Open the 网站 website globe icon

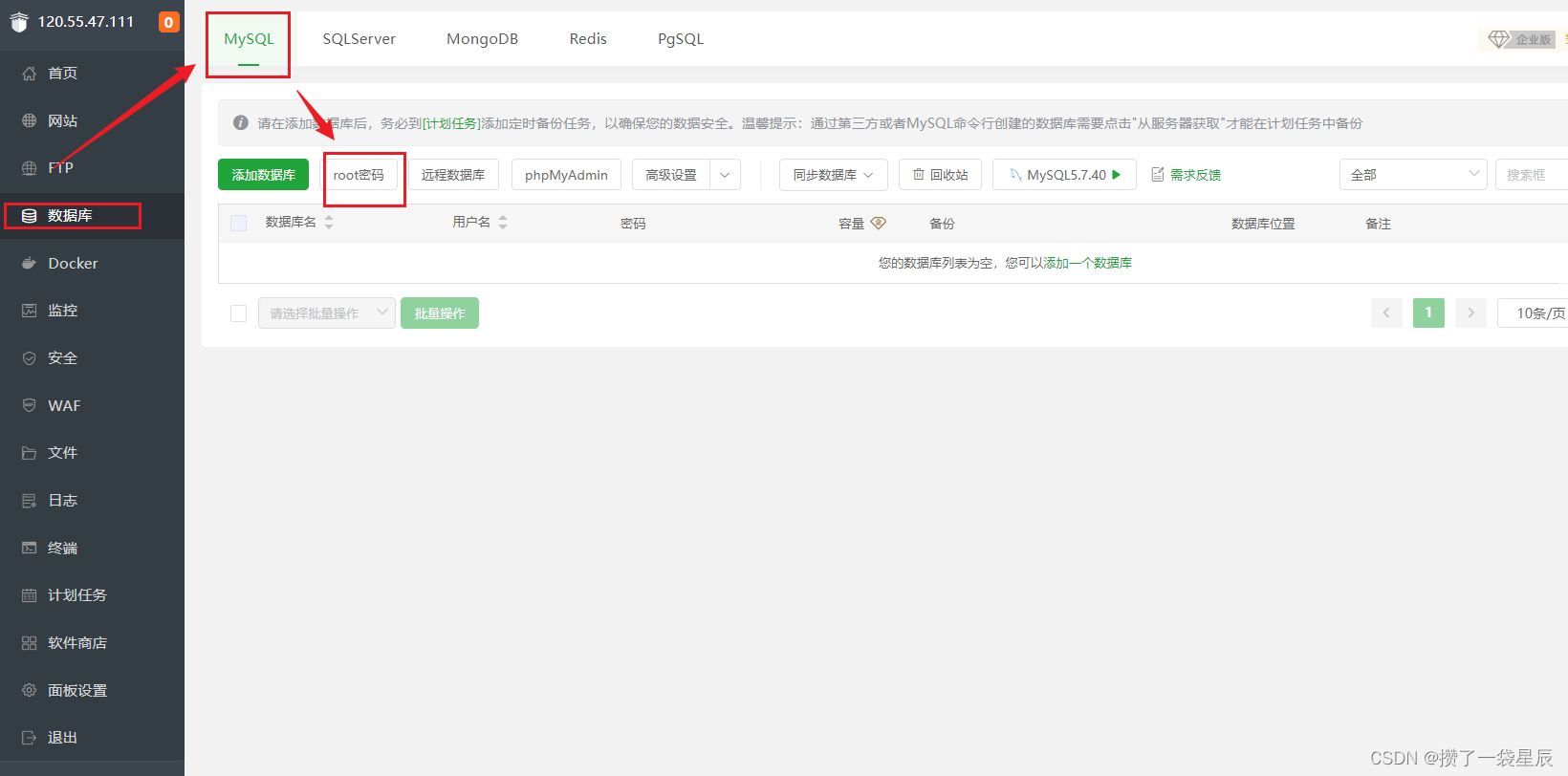click(x=29, y=120)
